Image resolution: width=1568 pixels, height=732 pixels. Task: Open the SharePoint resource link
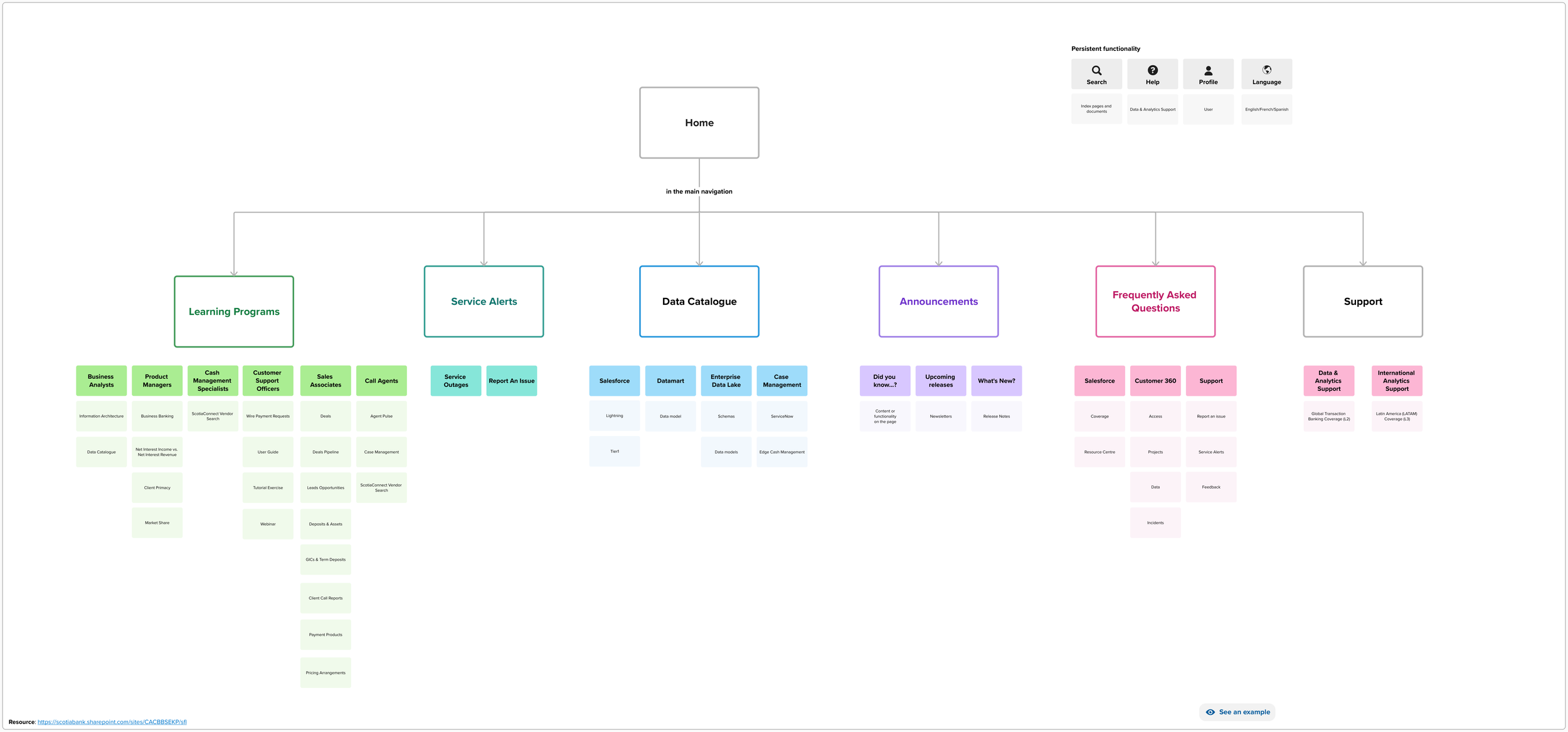[112, 722]
